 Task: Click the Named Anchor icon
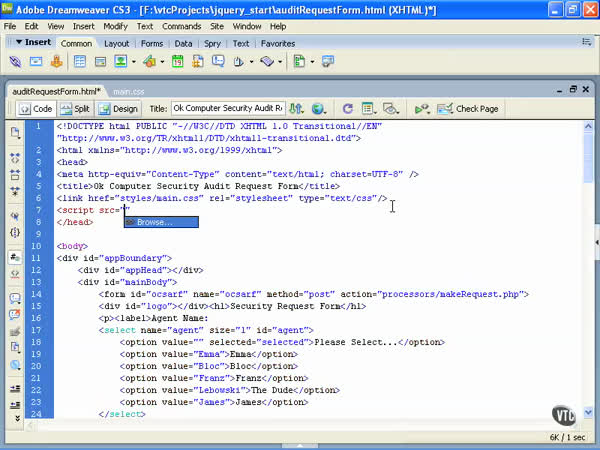[56, 62]
